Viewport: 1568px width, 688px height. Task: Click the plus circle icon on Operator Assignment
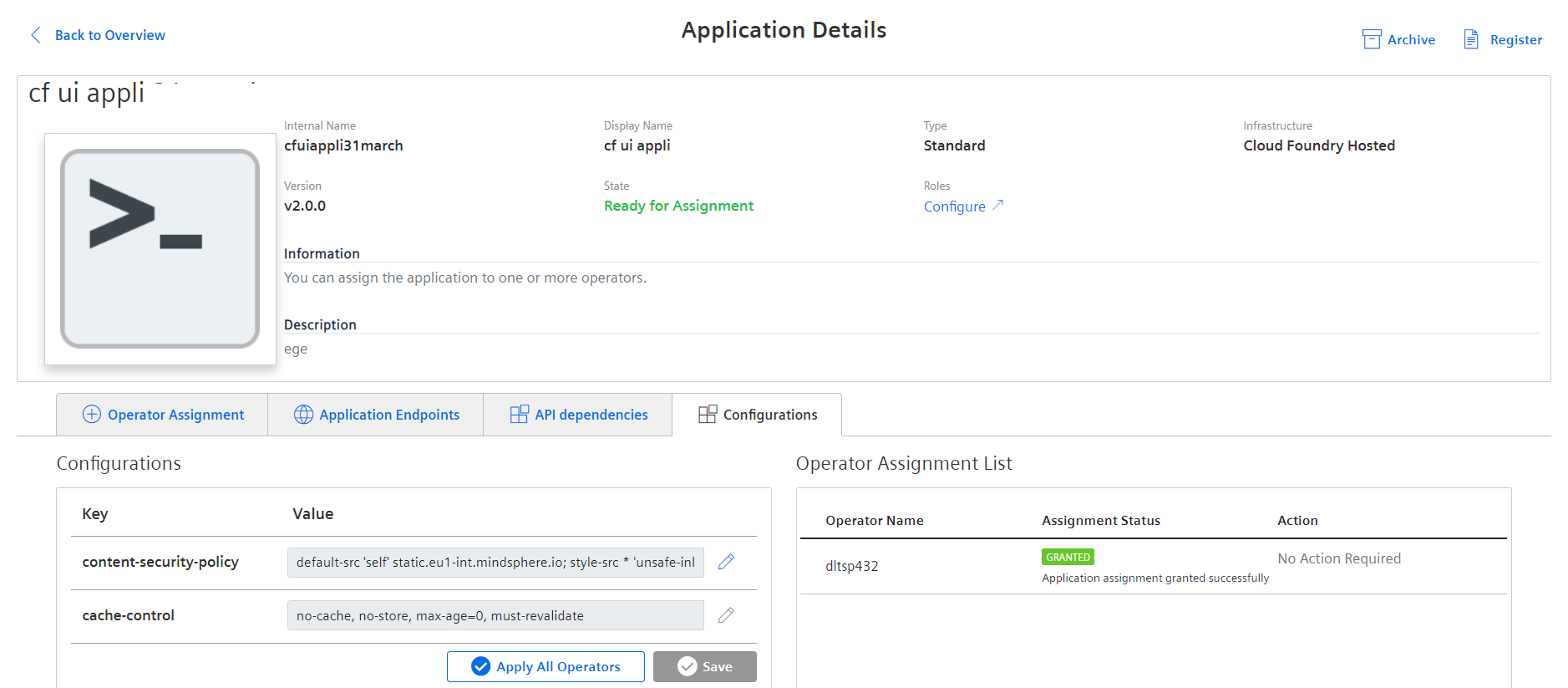pyautogui.click(x=92, y=415)
